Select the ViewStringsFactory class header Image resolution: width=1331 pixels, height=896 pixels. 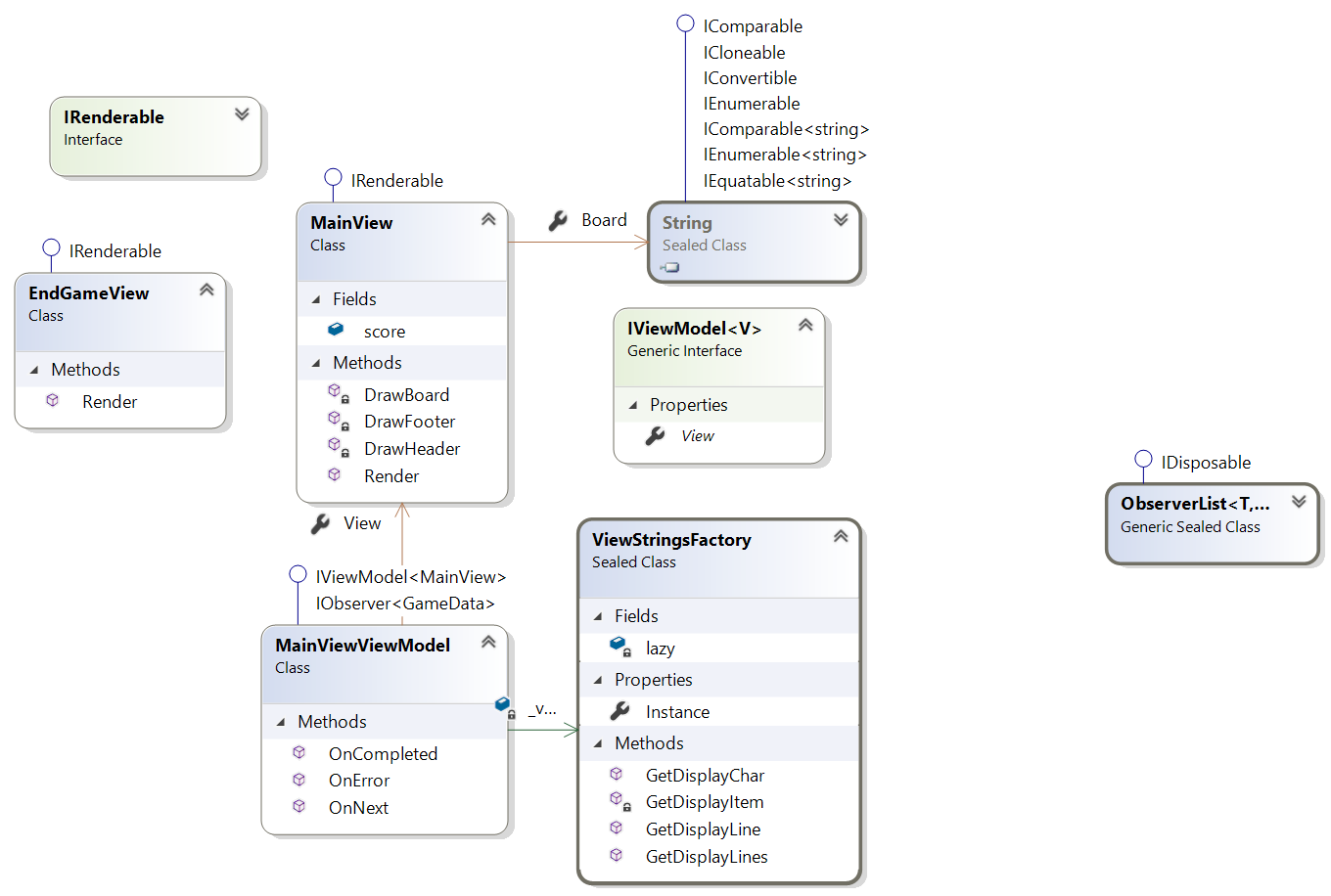(719, 559)
